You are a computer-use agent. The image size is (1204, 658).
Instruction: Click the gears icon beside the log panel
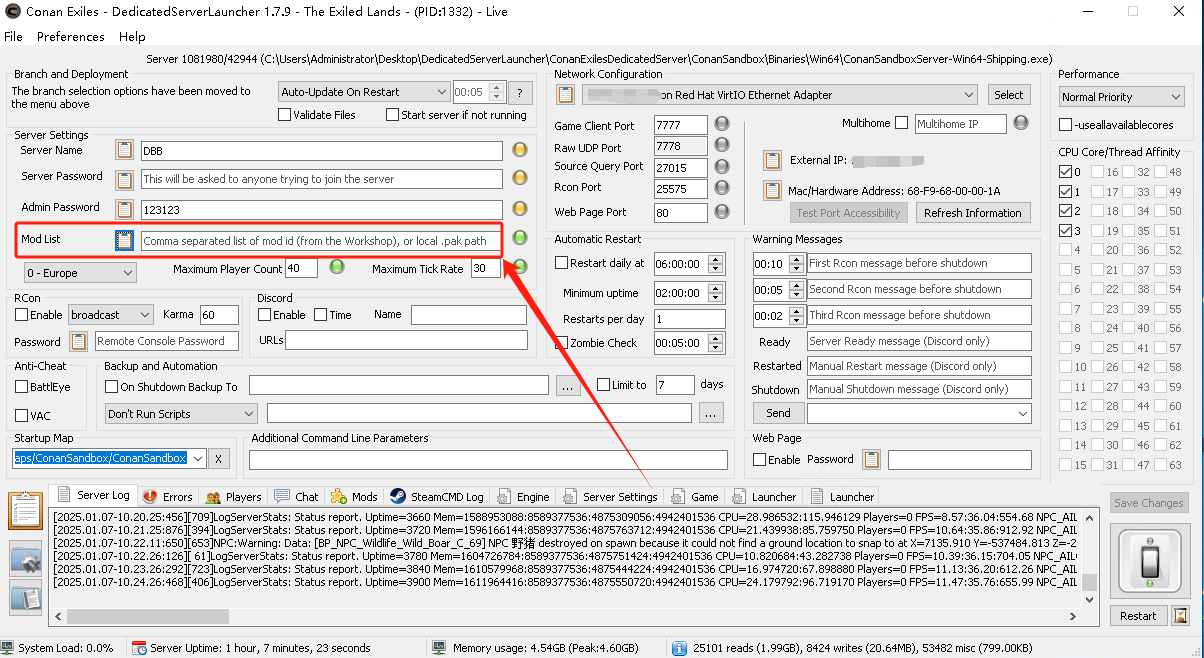24,559
